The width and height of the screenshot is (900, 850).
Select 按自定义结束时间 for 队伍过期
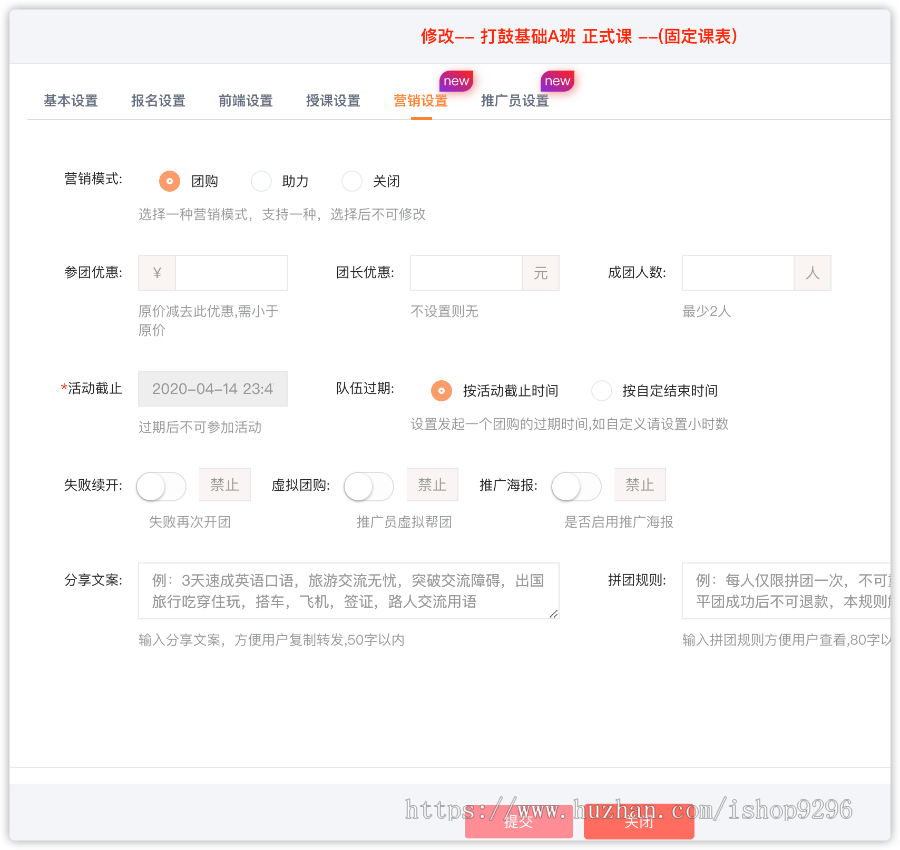(601, 391)
